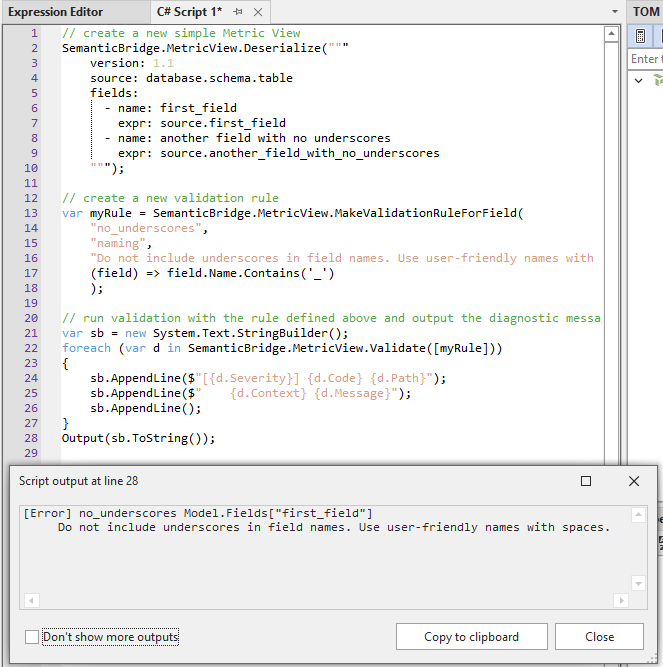Click the model cube icon in TOM tree
Viewport: 663px width, 667px height.
(x=658, y=80)
